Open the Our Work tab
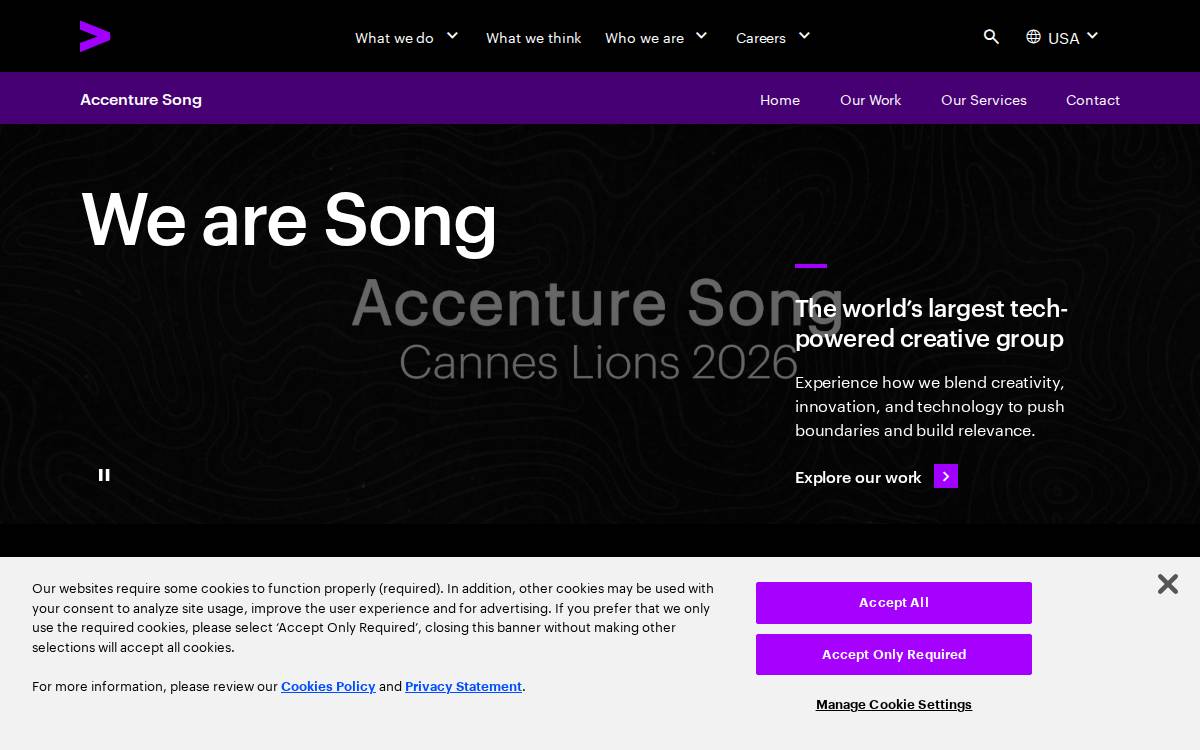The image size is (1200, 750). click(870, 100)
